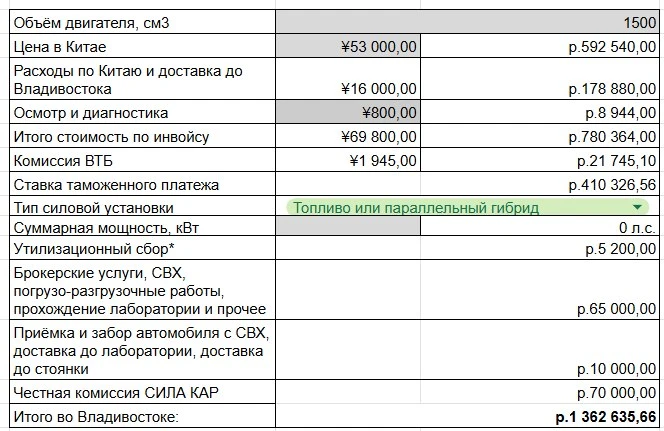Select the ¥1 945,00 VTB commission cell
This screenshot has width=664, height=431.
[x=348, y=160]
